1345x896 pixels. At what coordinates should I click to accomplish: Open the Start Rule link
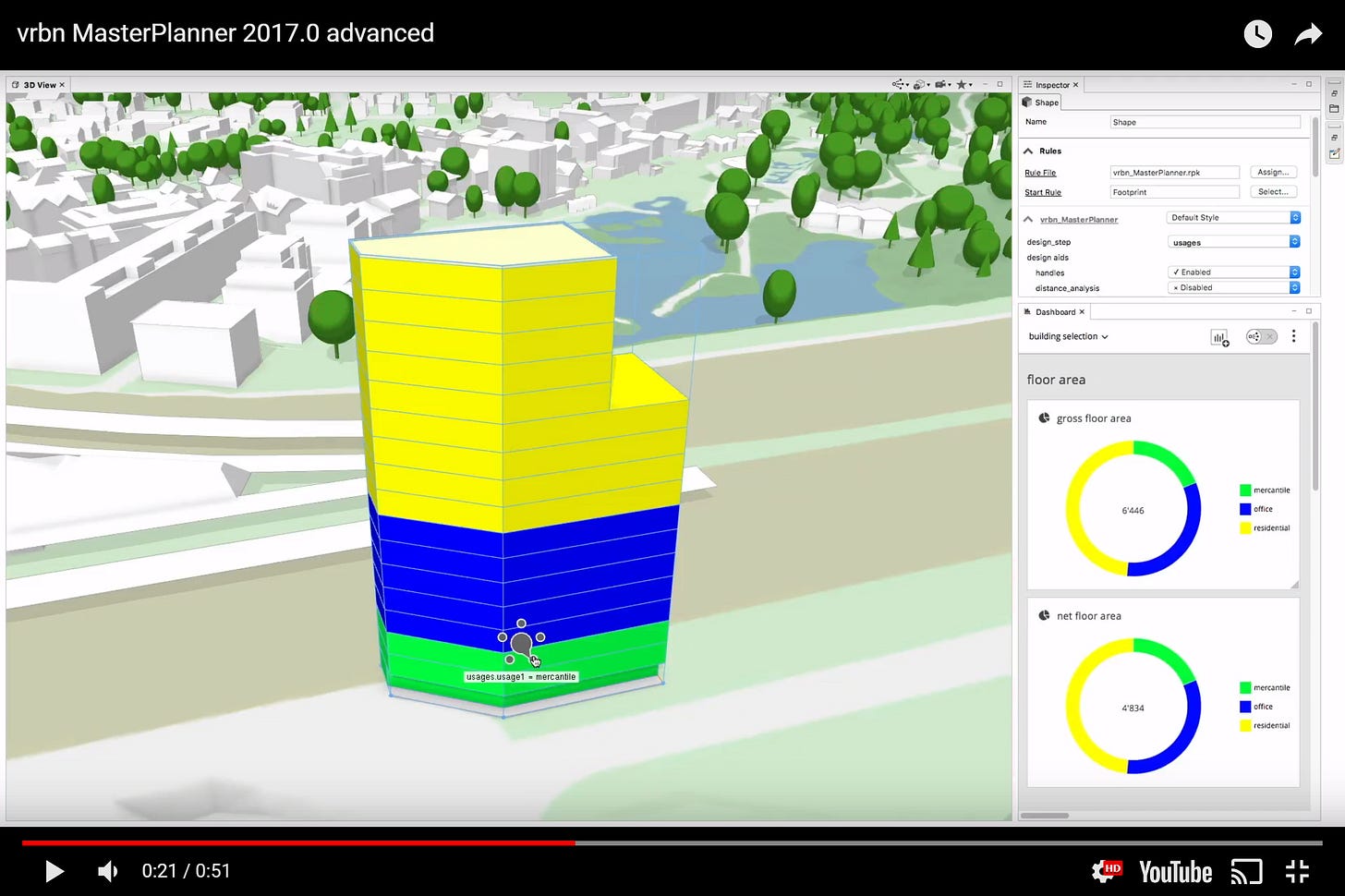[x=1043, y=192]
